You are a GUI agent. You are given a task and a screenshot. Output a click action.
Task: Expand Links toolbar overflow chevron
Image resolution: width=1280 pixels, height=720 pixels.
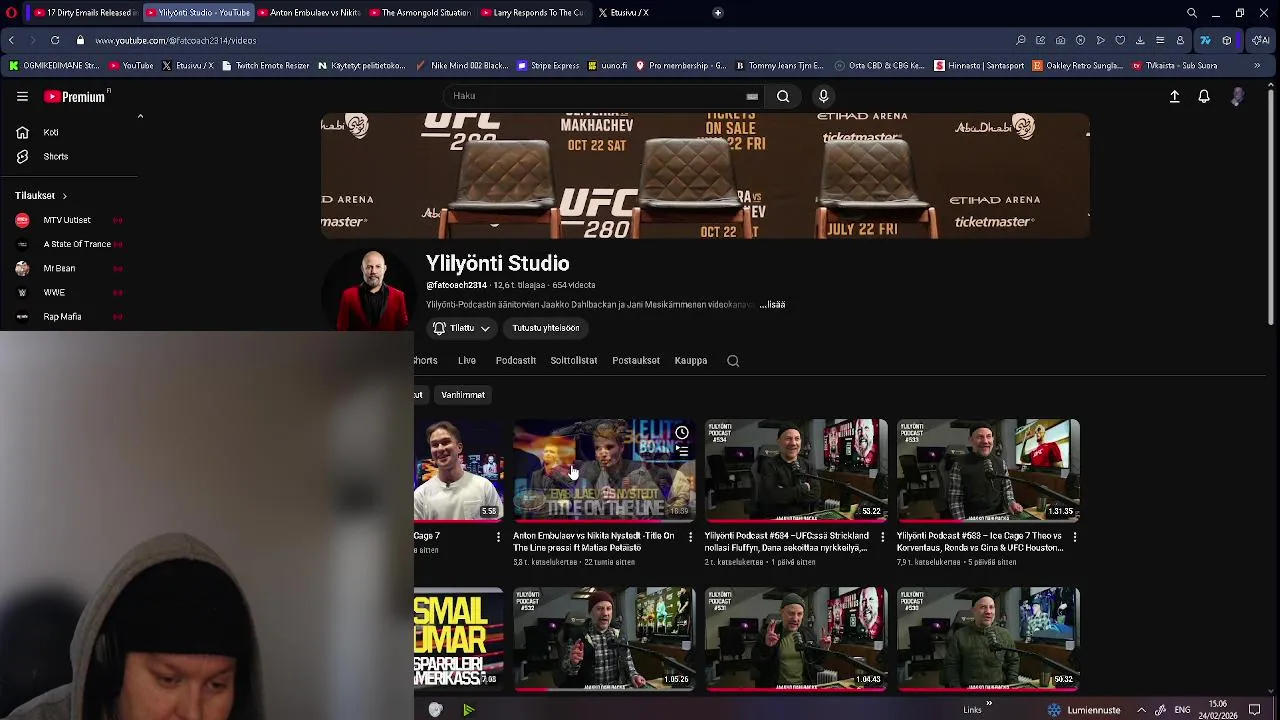pyautogui.click(x=989, y=704)
